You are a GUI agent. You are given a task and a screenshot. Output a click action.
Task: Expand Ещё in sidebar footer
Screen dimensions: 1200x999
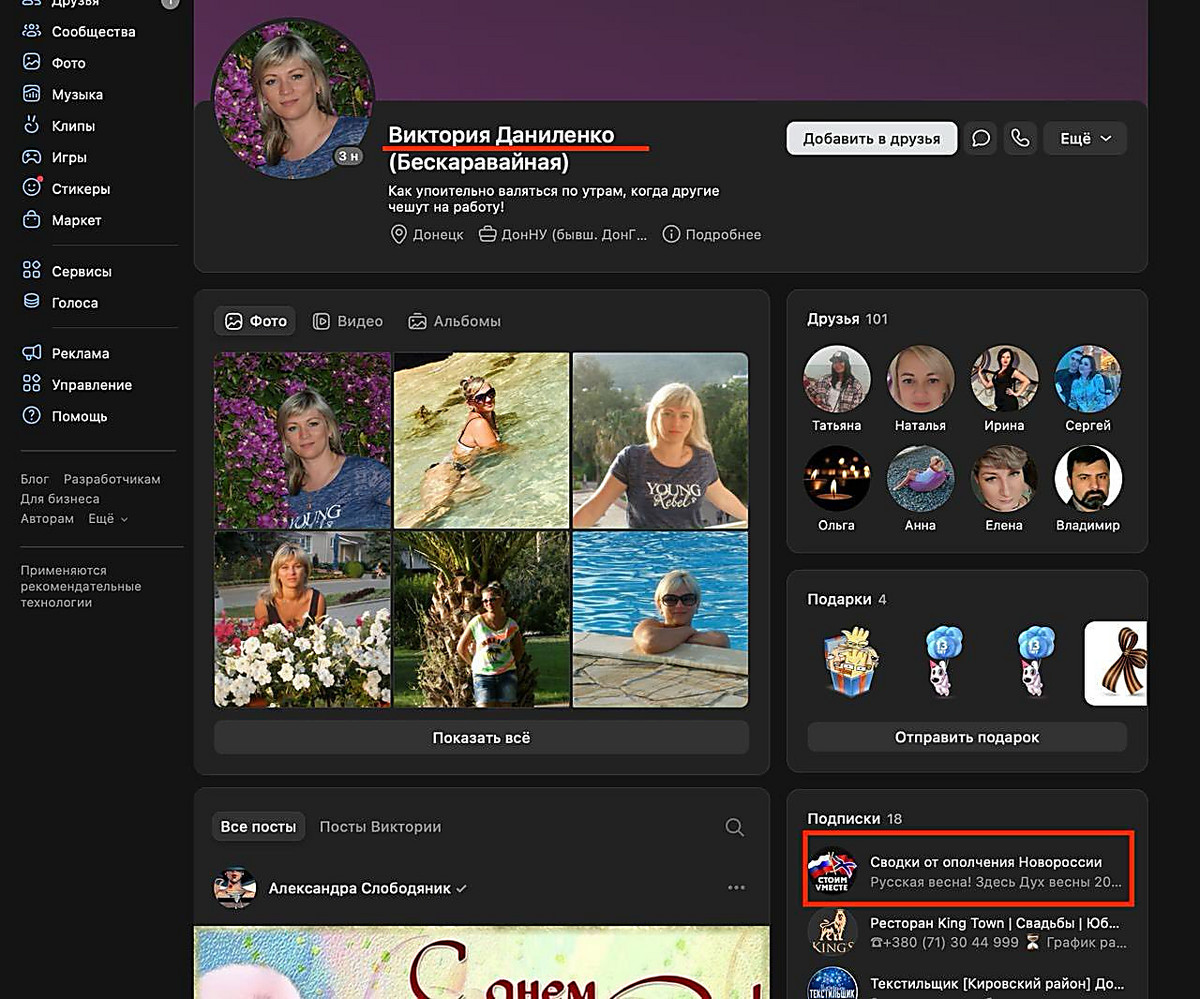[x=108, y=519]
